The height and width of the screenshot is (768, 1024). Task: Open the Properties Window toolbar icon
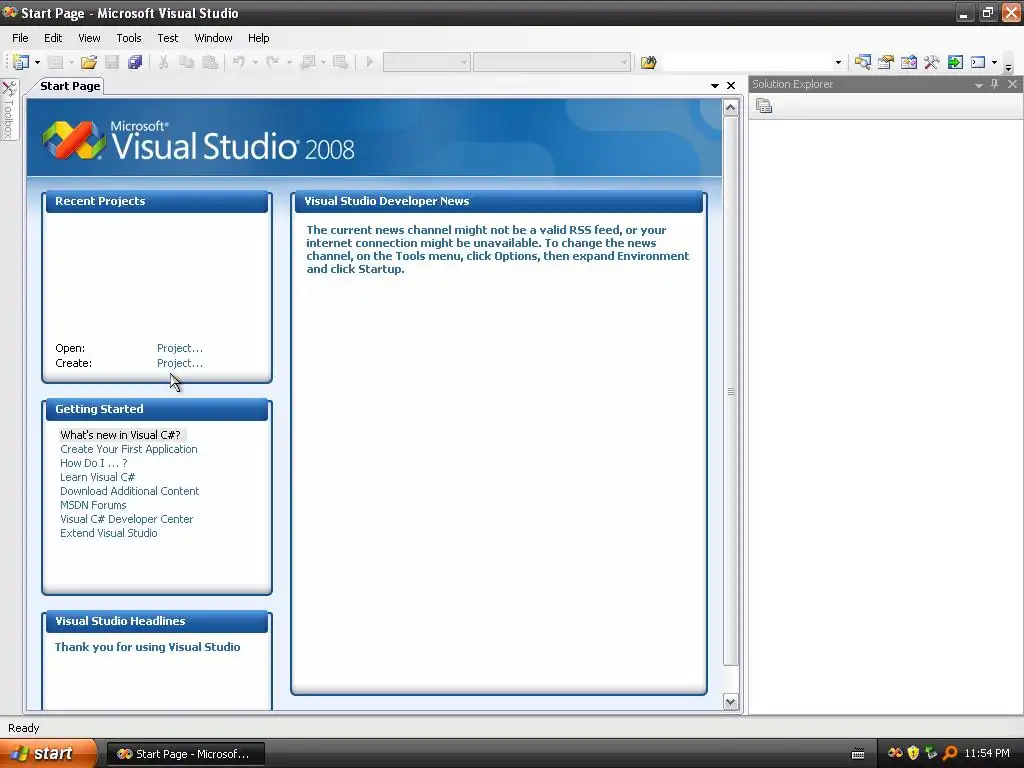click(886, 62)
